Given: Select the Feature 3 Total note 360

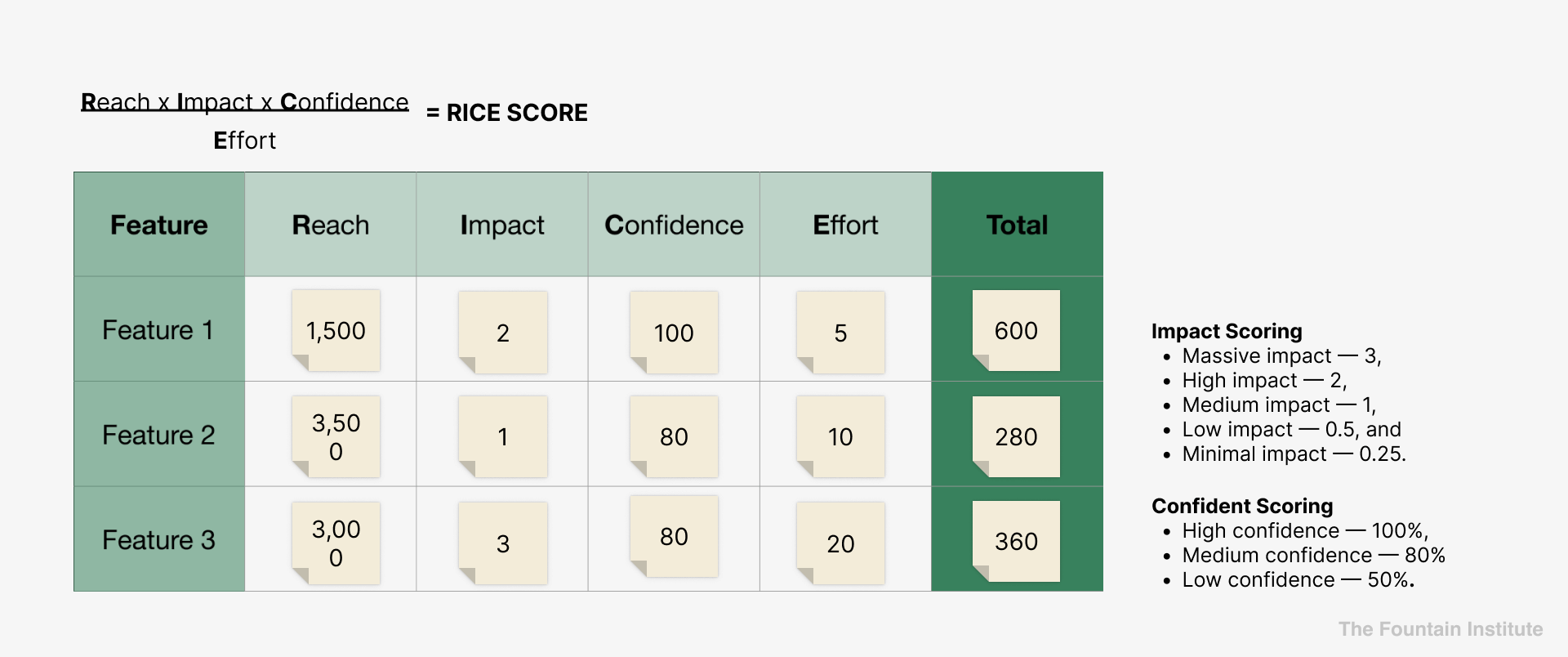Looking at the screenshot, I should [1016, 541].
